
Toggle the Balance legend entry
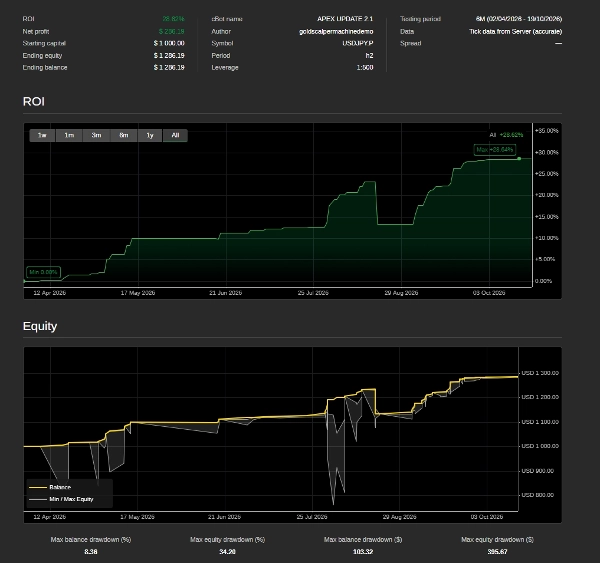tap(50, 487)
